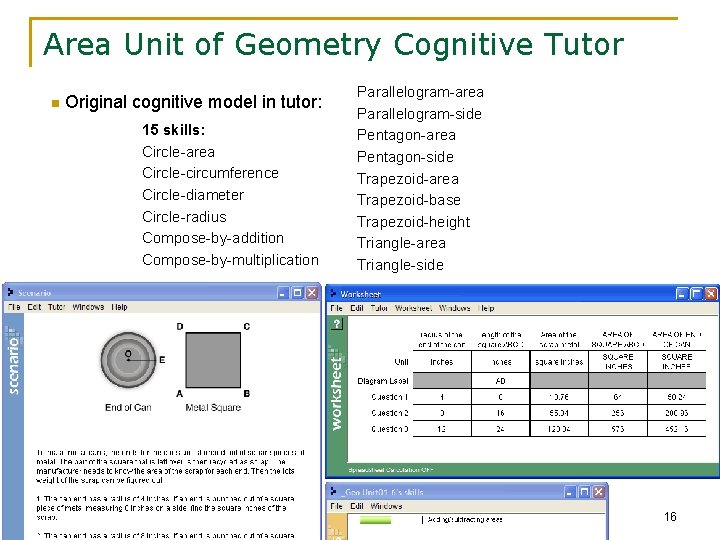Select the Diagram Label cell containing AD
720x540 pixels.
[x=501, y=381]
